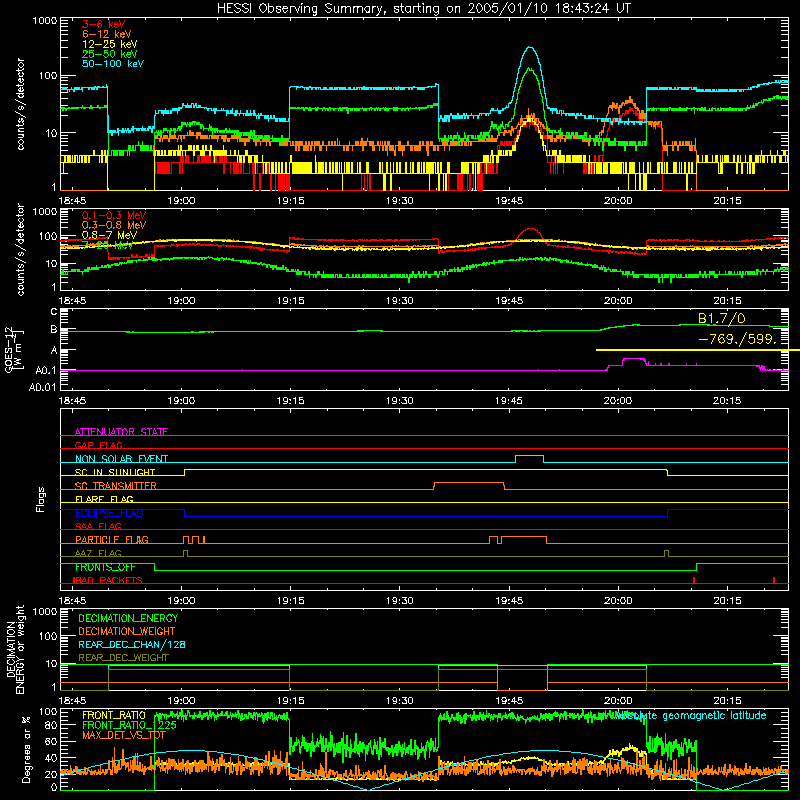Click the yellow flare-duration bar in GOES panel
800x800 pixels.
click(697, 350)
